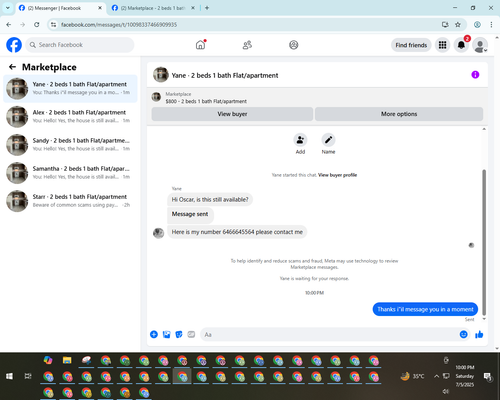The width and height of the screenshot is (500, 400).
Task: Show hidden system tray icons
Action: [x=436, y=376]
